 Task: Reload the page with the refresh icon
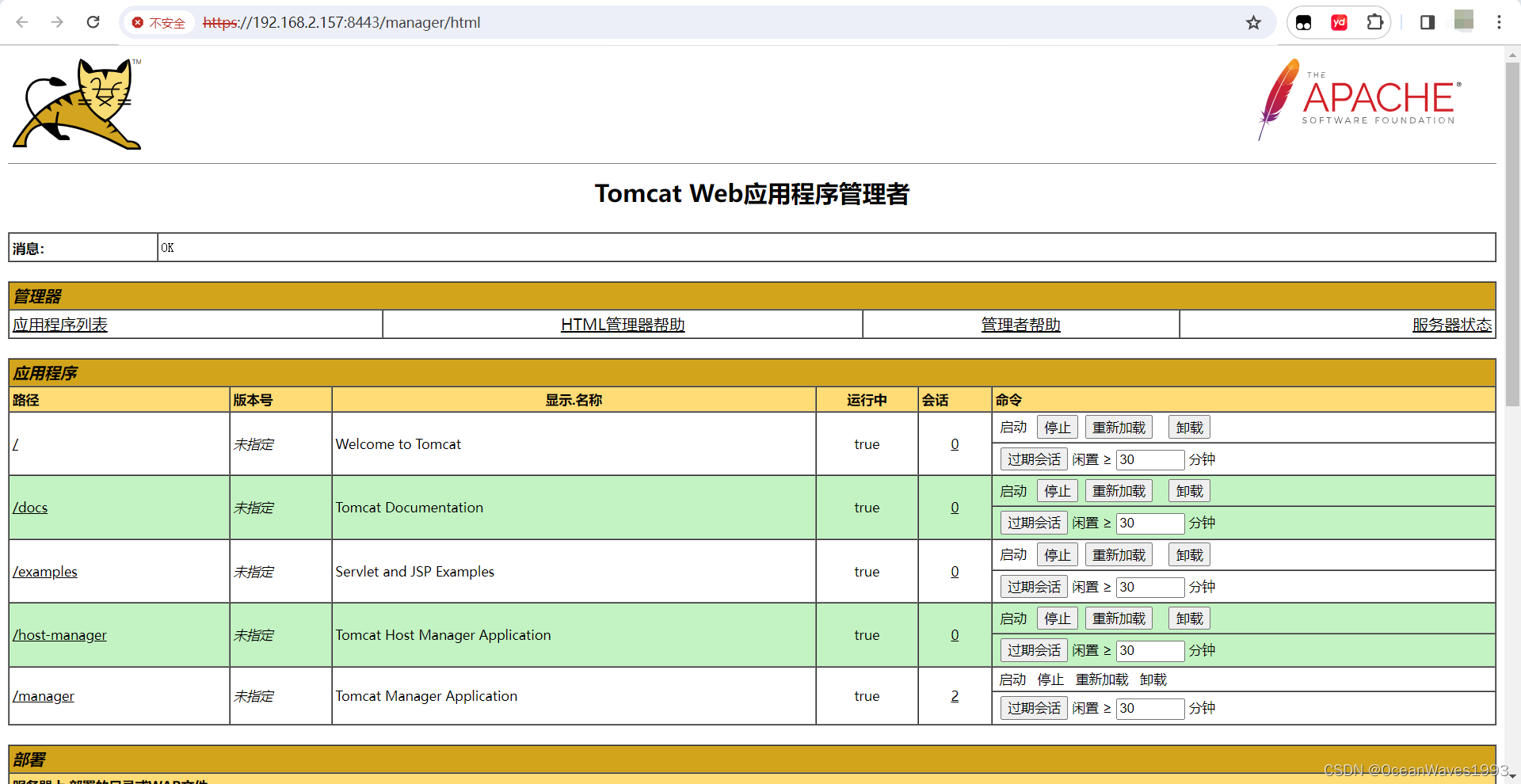click(93, 22)
